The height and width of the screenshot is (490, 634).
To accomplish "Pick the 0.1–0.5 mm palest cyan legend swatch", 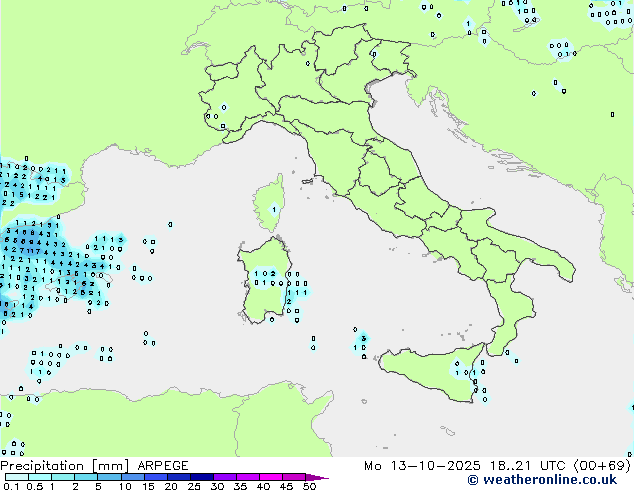I will pyautogui.click(x=17, y=477).
